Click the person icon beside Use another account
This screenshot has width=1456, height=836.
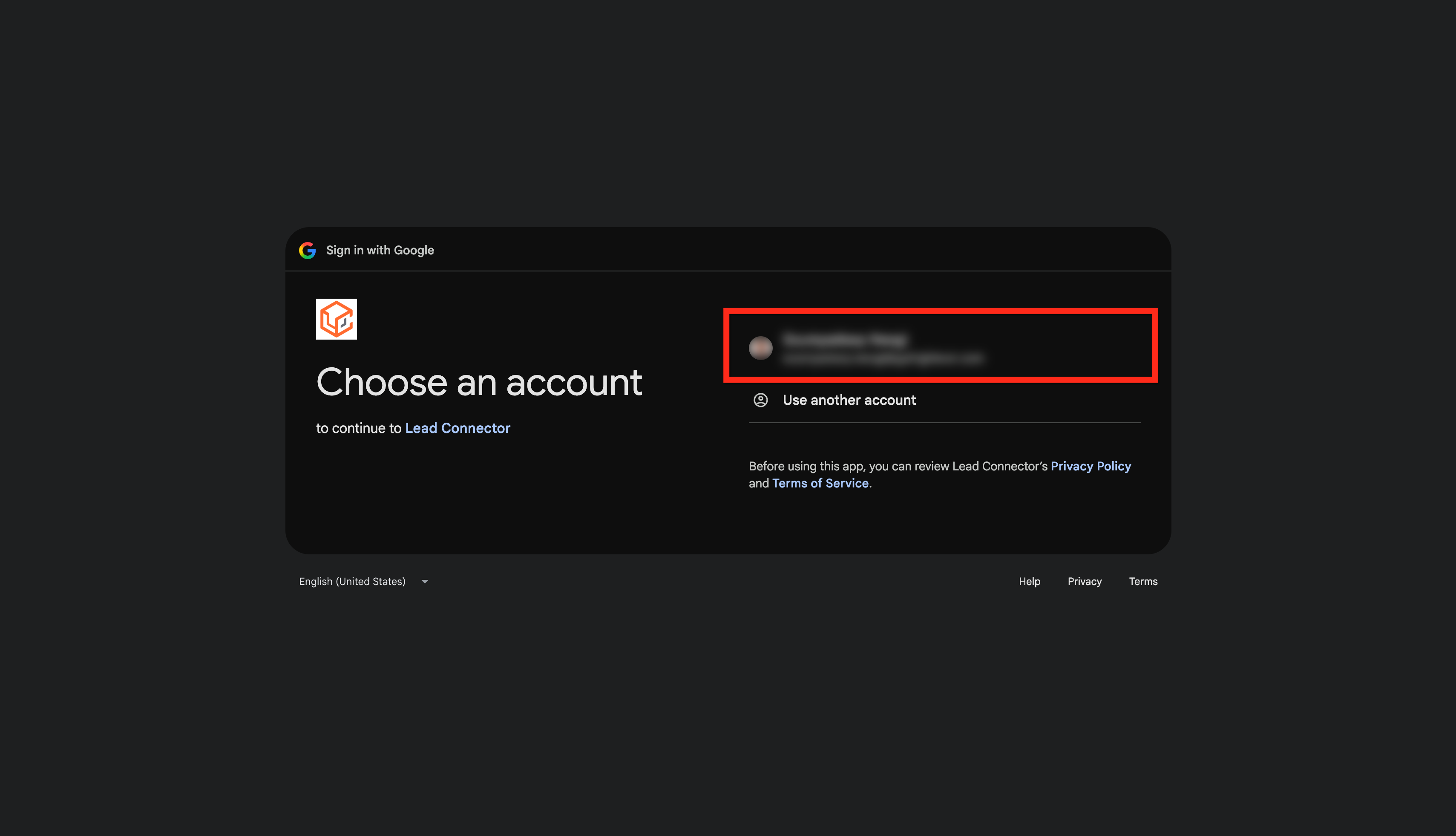point(760,400)
